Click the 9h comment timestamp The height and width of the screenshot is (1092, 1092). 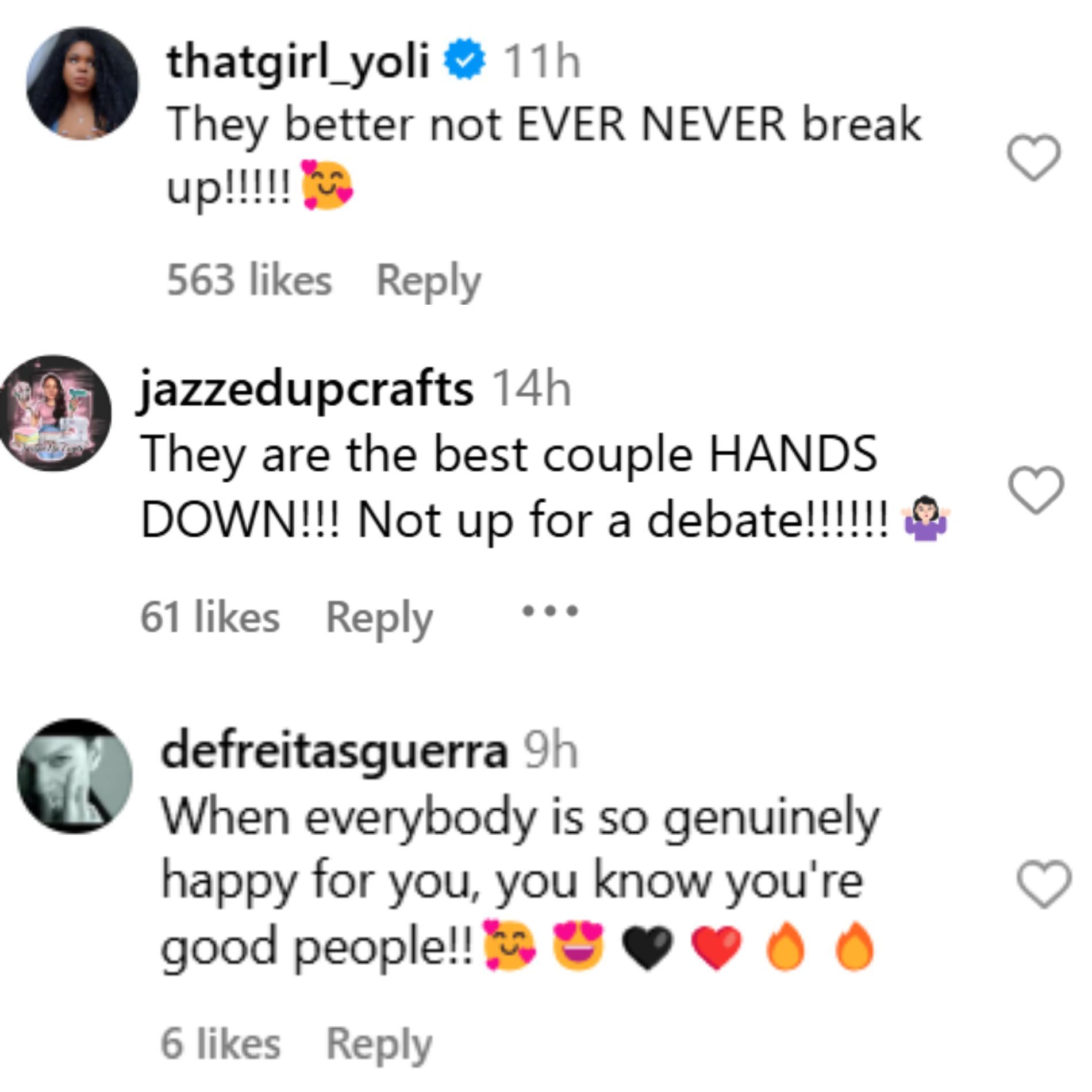(x=550, y=751)
